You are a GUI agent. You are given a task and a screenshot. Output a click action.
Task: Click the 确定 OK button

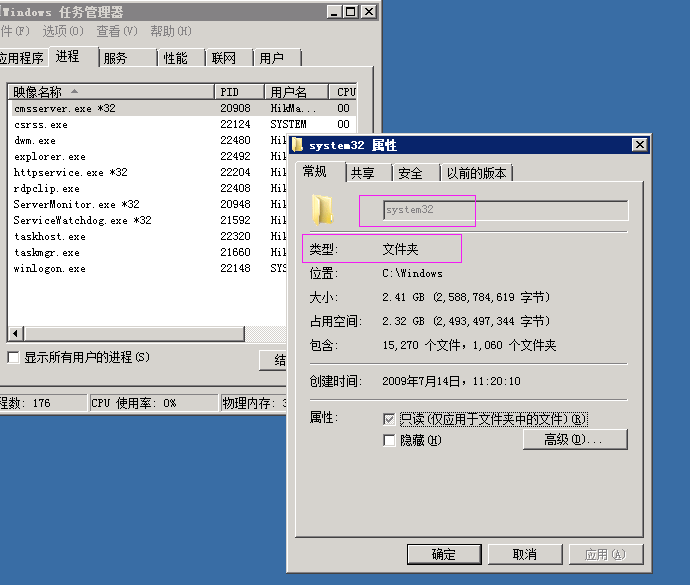[x=444, y=554]
